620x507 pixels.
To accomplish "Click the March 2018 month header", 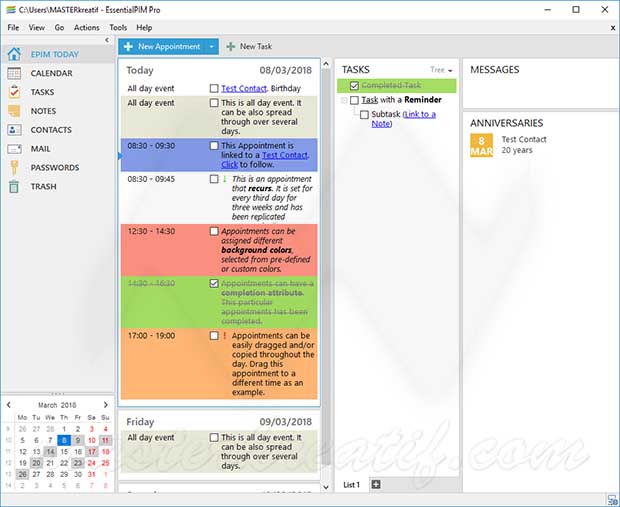I will coord(57,405).
